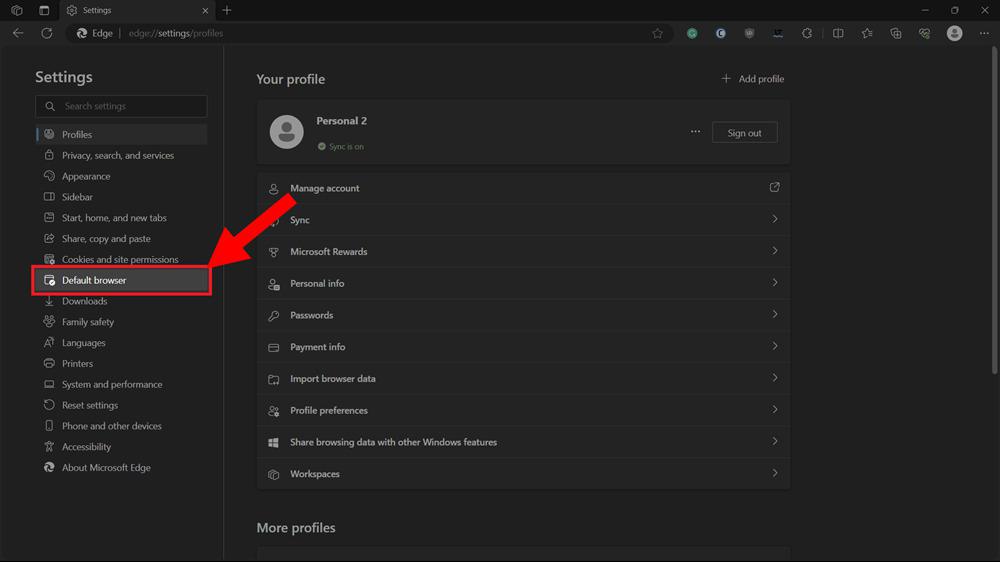
Task: Click Windows logo icon in Share browsing data row
Action: (274, 443)
